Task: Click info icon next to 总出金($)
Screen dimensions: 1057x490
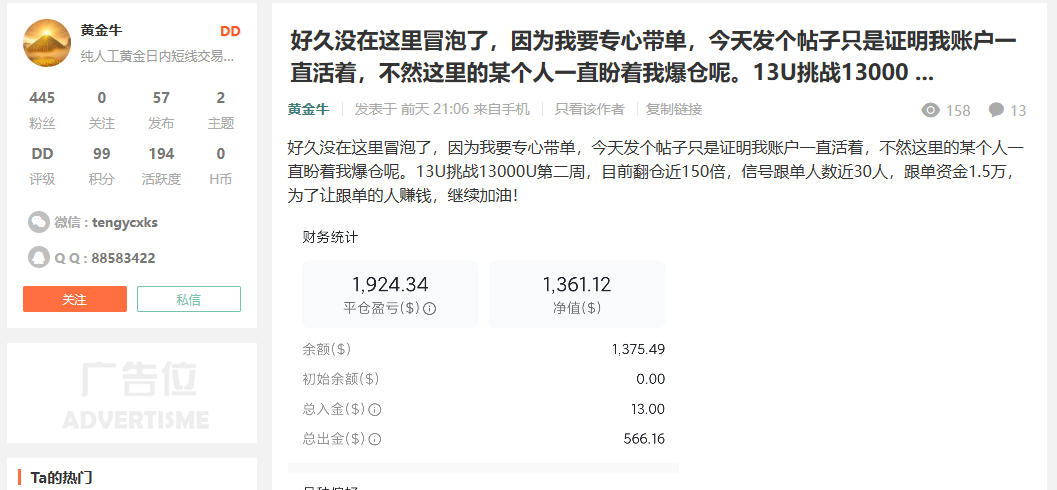Action: (375, 438)
